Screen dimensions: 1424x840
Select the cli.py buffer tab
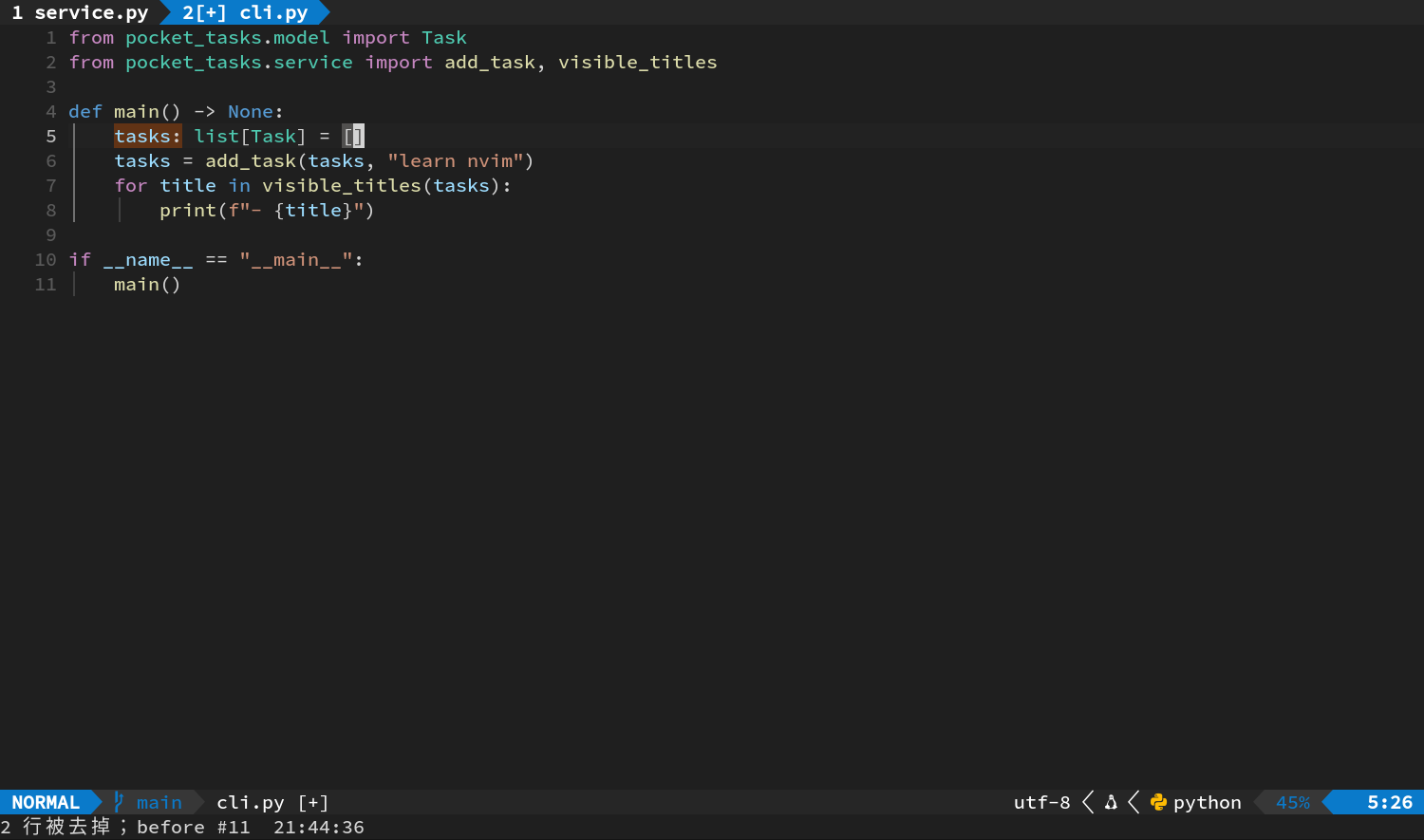click(x=245, y=12)
